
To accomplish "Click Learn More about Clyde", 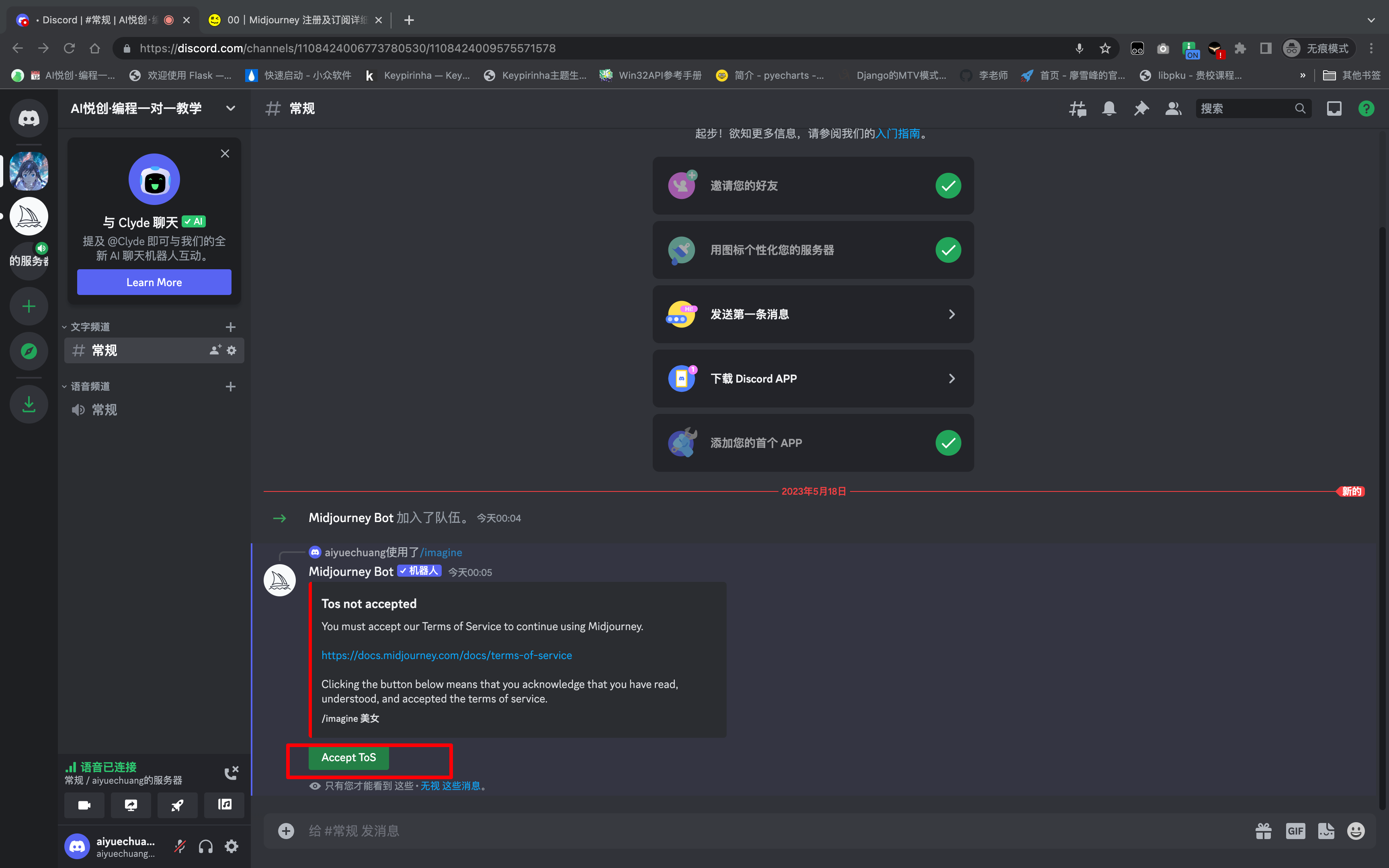I will point(154,282).
